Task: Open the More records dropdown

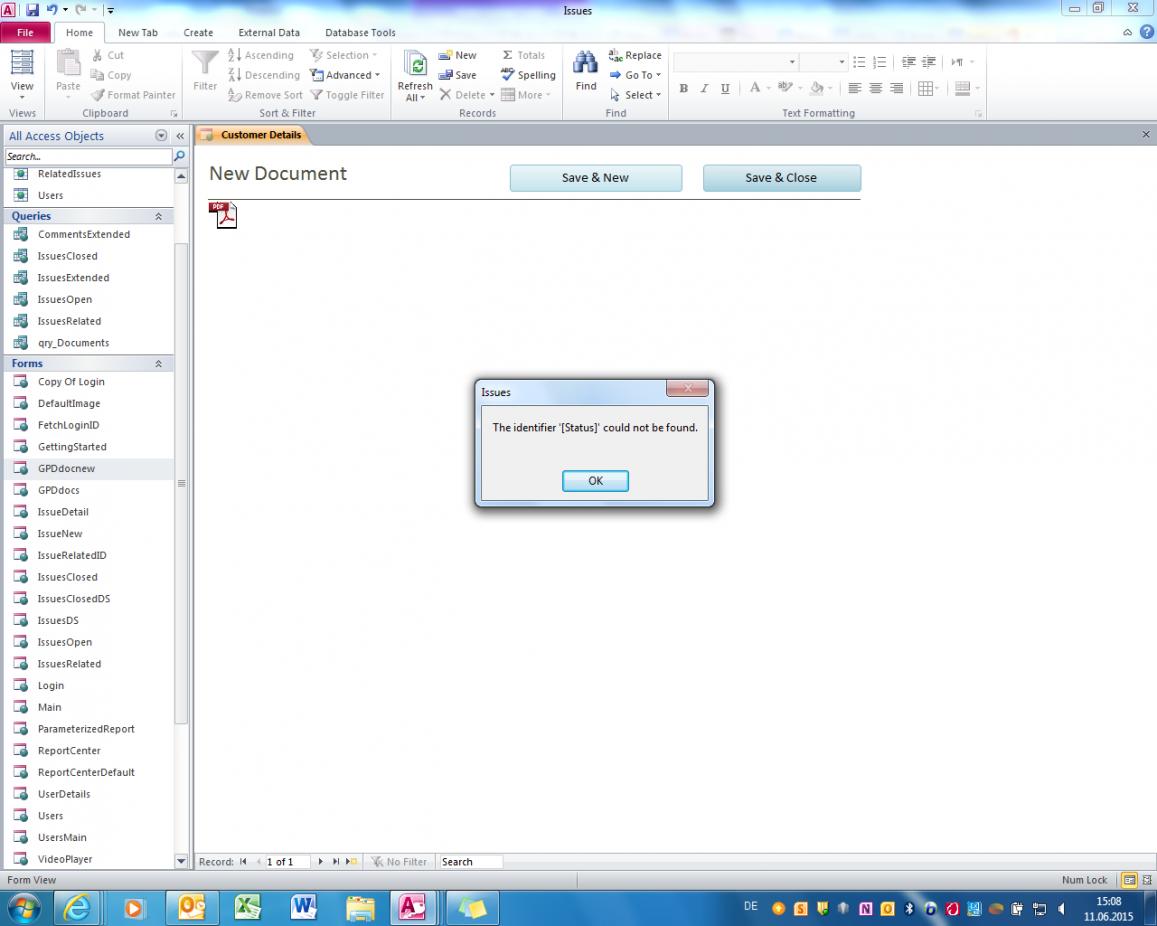Action: click(x=525, y=95)
